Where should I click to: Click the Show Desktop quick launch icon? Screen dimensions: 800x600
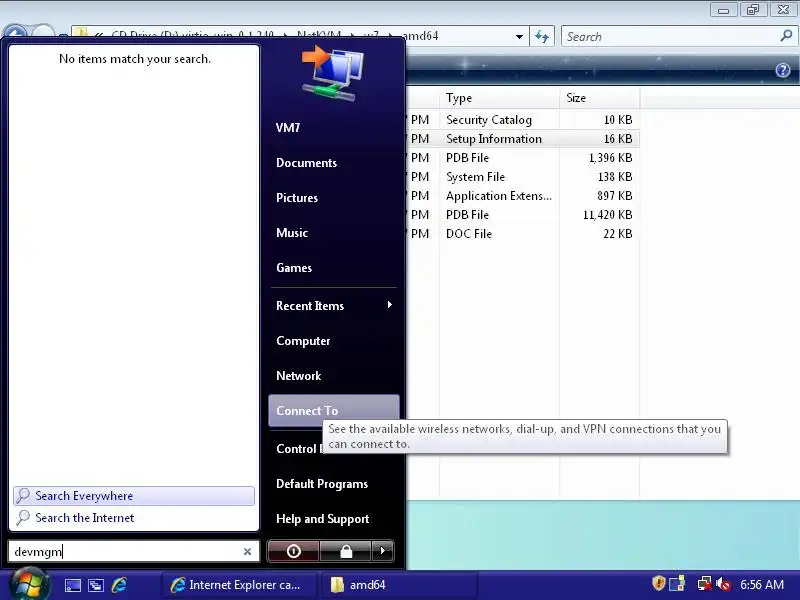coord(72,585)
